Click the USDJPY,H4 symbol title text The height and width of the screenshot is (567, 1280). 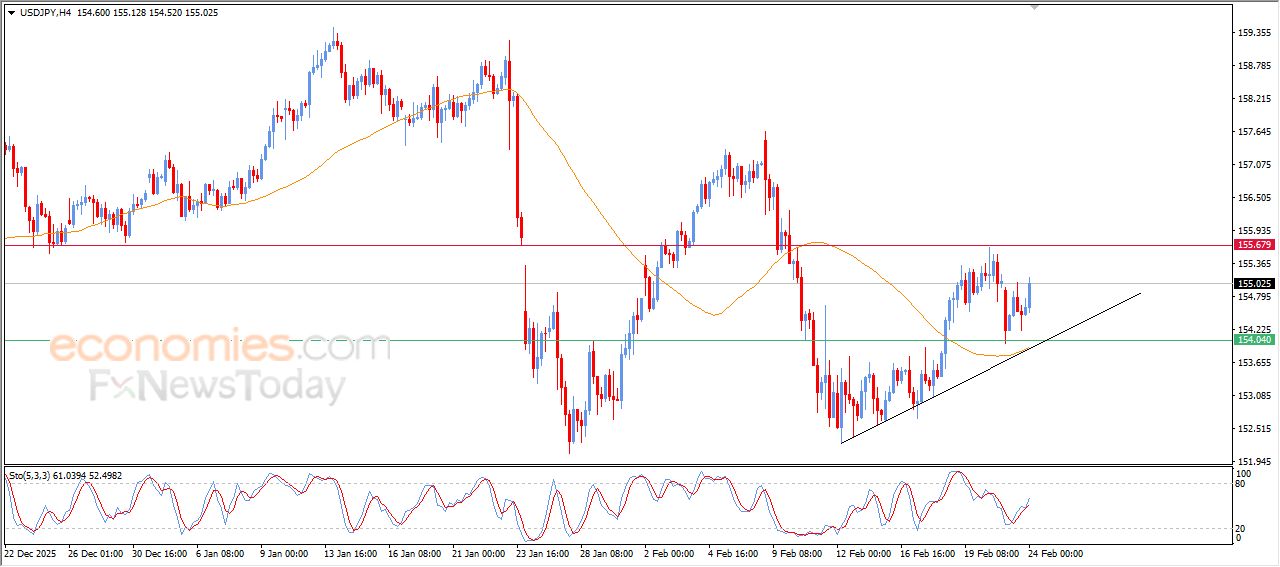[x=48, y=13]
